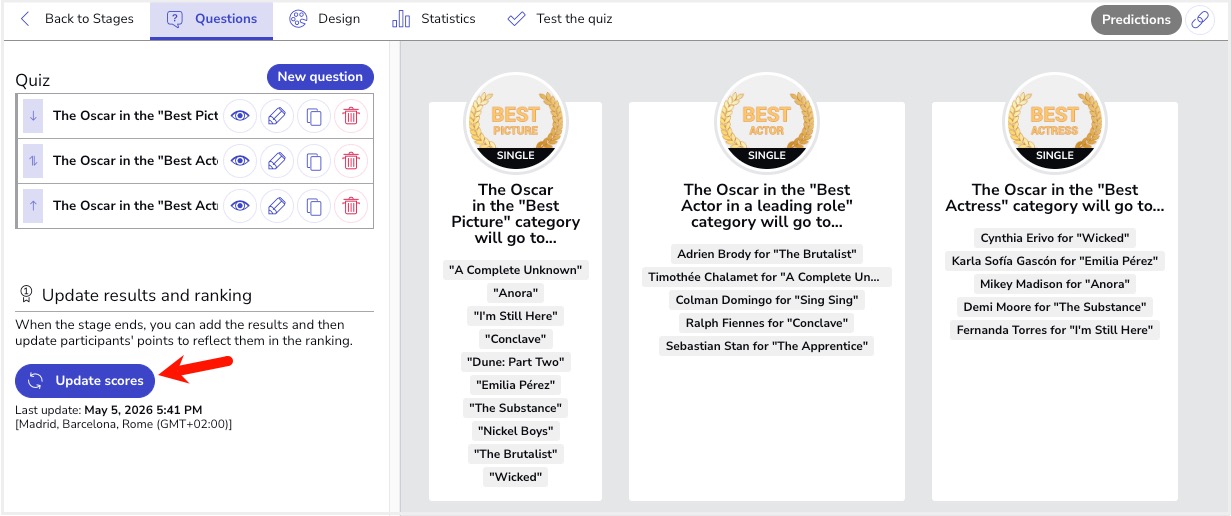Duplicate the Best Picture question

tap(314, 116)
